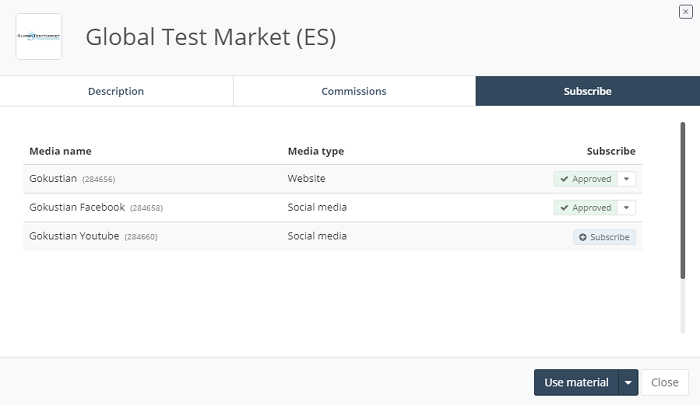Subscribe the Gokustian Youtube media

(x=604, y=237)
